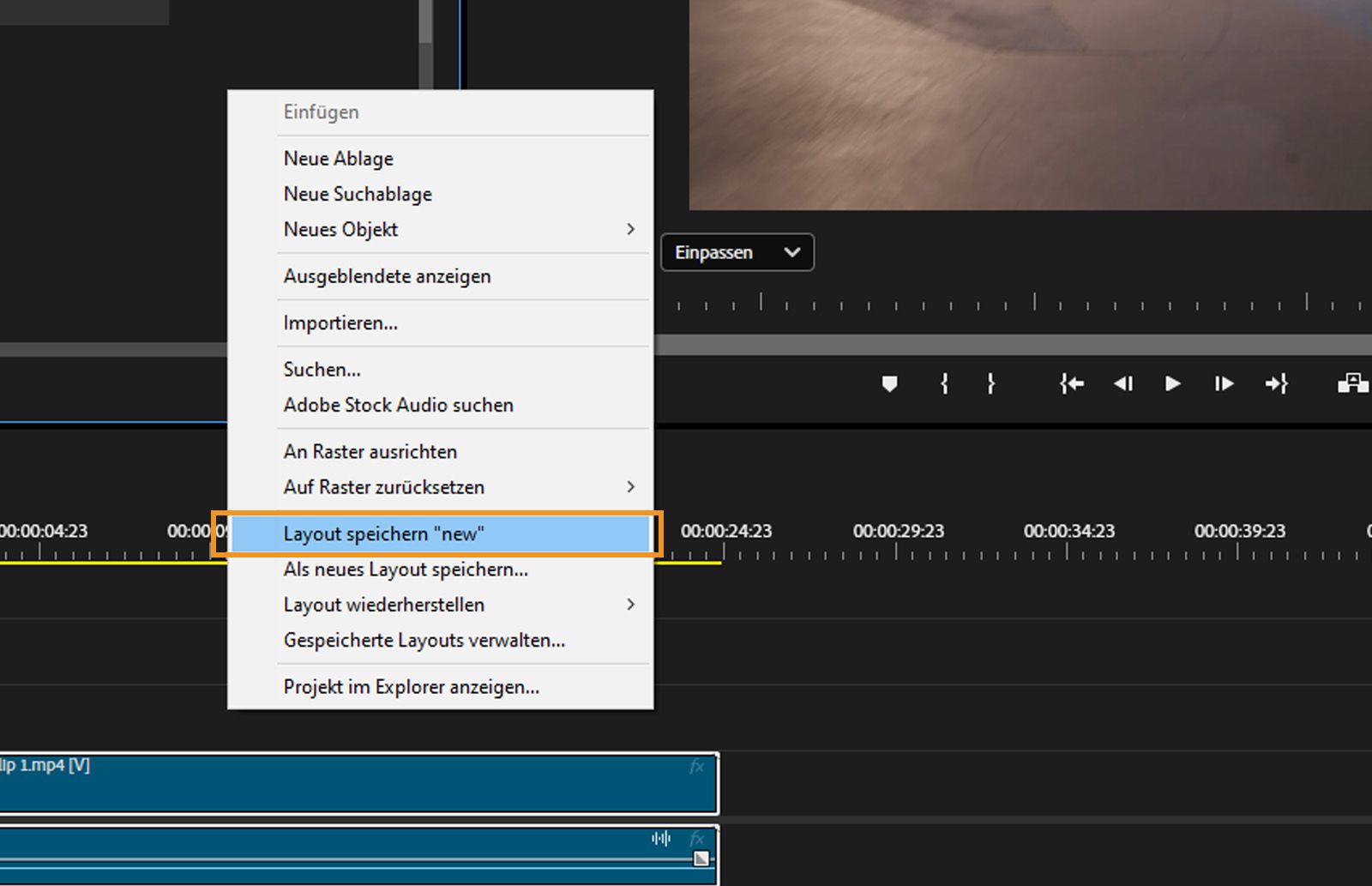
Task: Jump to the Out point
Action: coord(1277,383)
